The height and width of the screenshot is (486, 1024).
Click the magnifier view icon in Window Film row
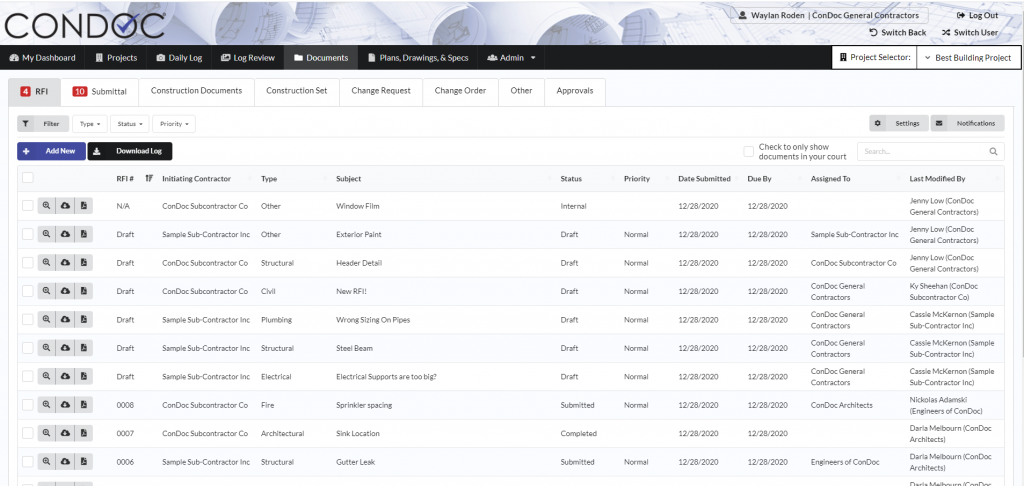point(46,206)
